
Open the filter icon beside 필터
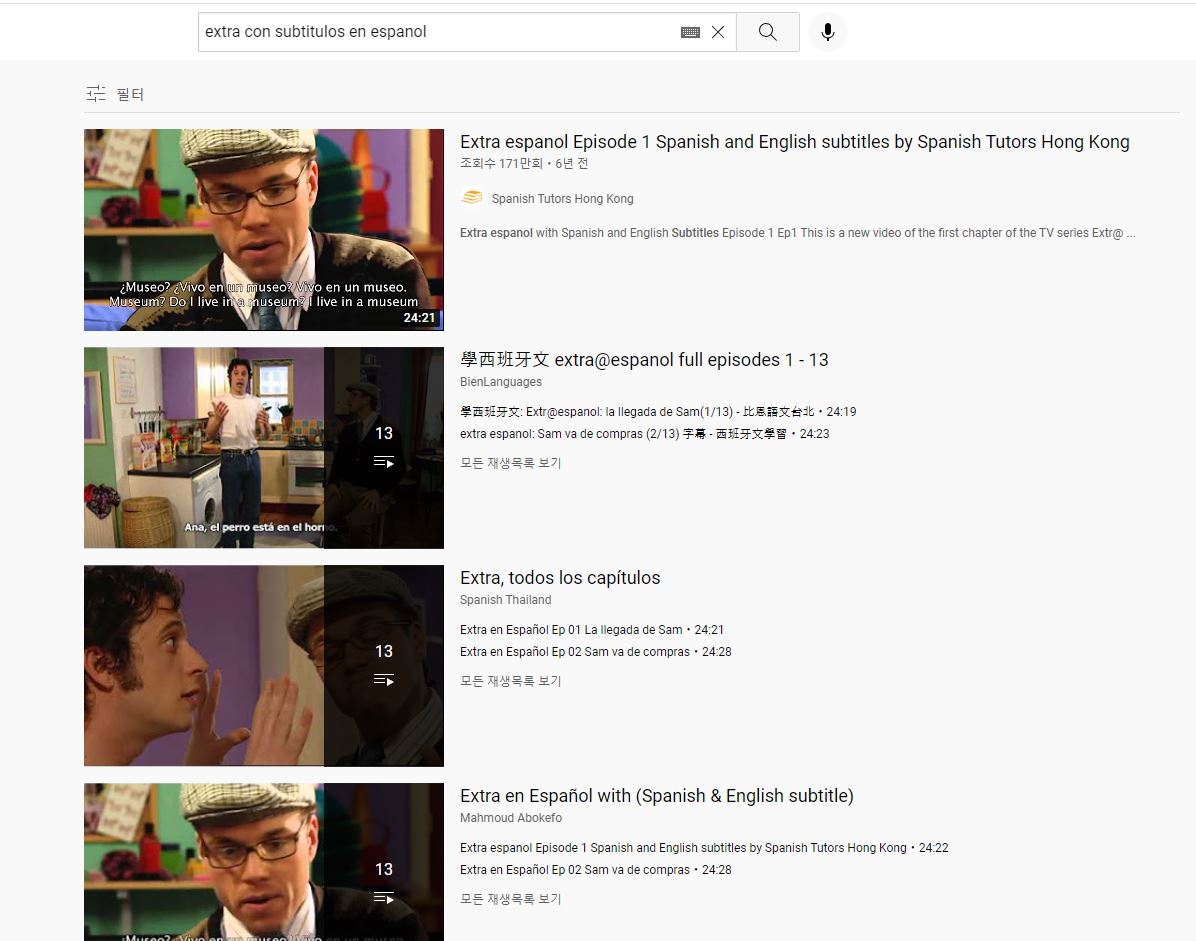(x=96, y=94)
